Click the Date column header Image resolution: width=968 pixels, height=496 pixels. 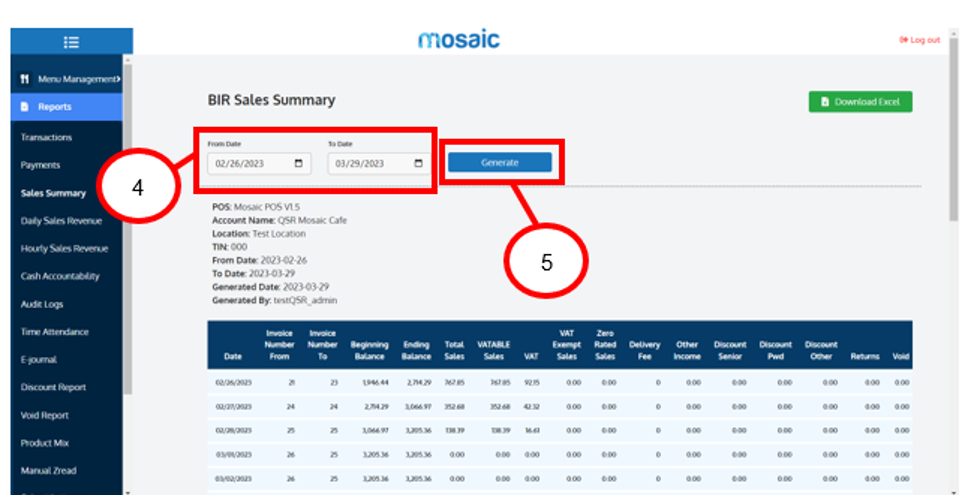233,356
